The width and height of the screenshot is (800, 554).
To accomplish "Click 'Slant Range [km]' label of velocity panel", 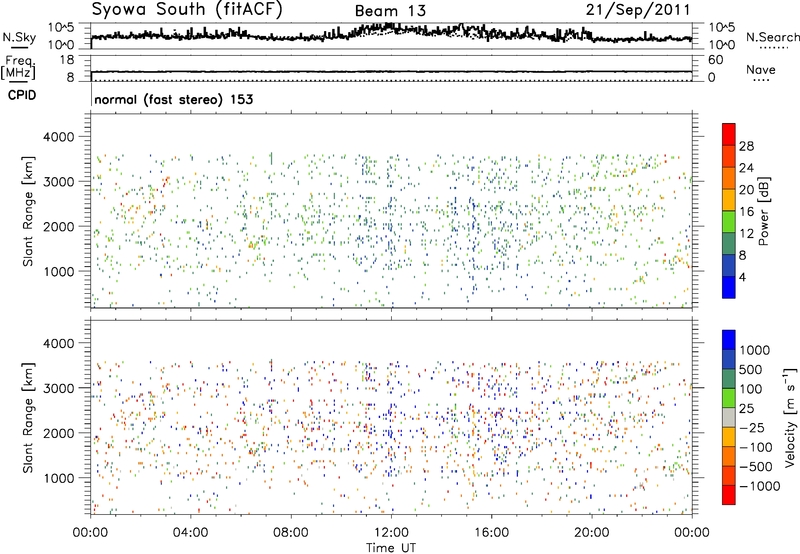I will pyautogui.click(x=28, y=417).
